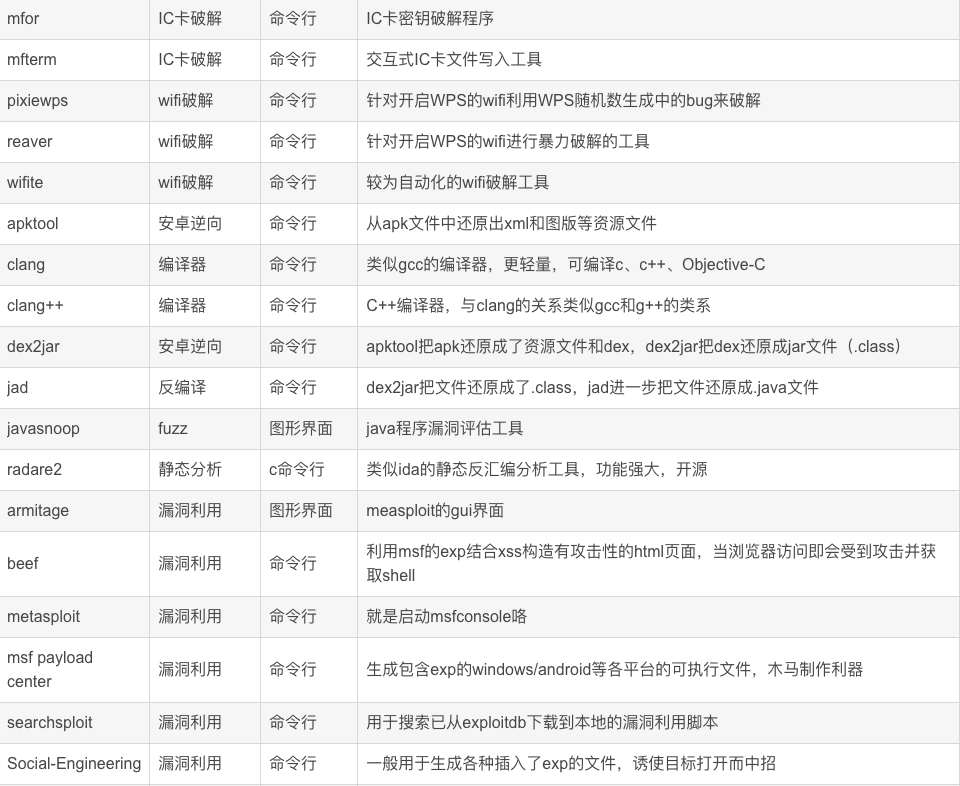Screen dimensions: 960x786
Task: Click 'wifi破解' in the wifite row
Action: point(186,182)
